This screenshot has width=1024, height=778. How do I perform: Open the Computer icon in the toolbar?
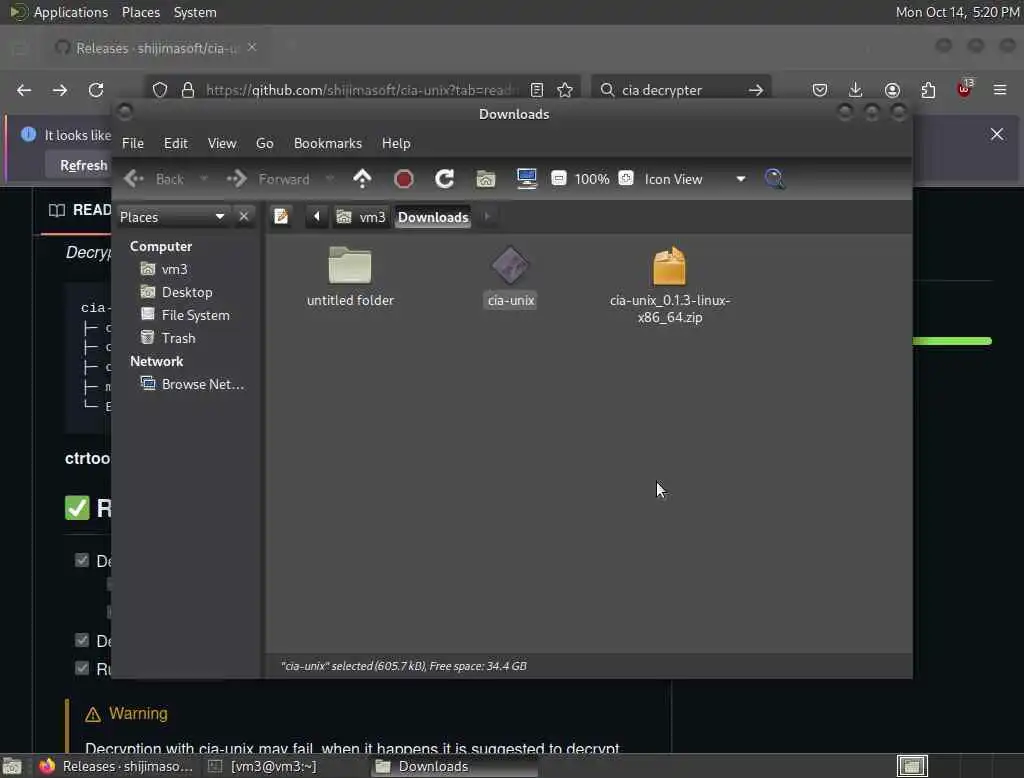click(x=526, y=178)
